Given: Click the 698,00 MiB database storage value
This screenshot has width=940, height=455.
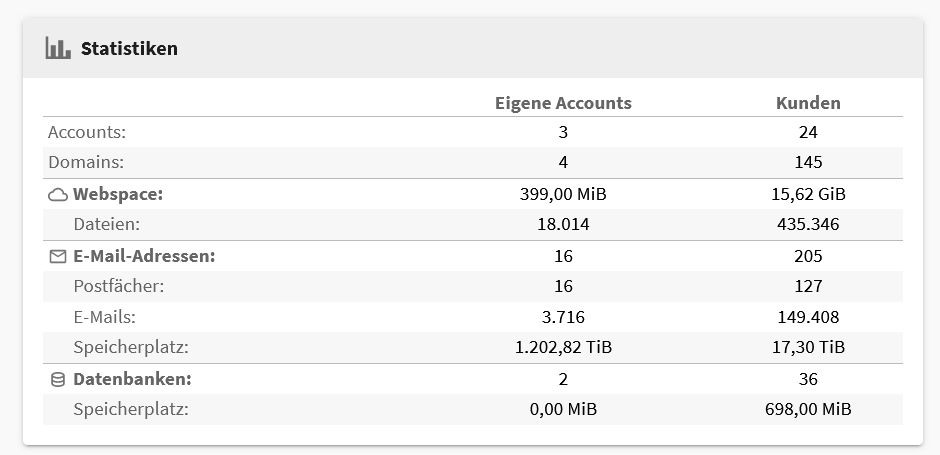Looking at the screenshot, I should 808,409.
